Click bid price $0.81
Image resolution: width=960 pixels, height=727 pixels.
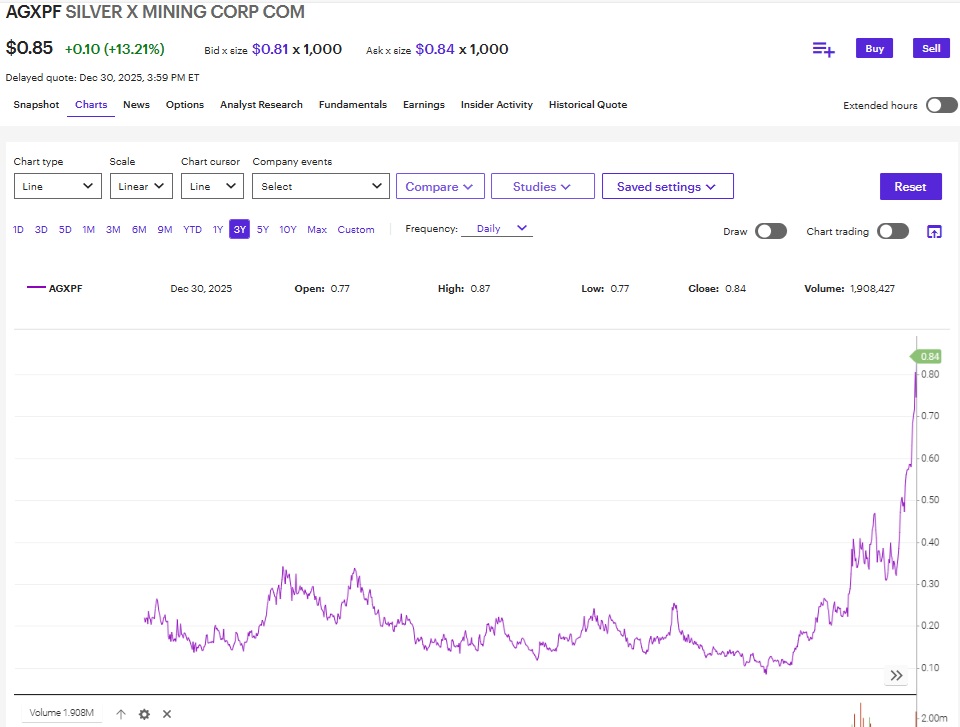(x=270, y=49)
